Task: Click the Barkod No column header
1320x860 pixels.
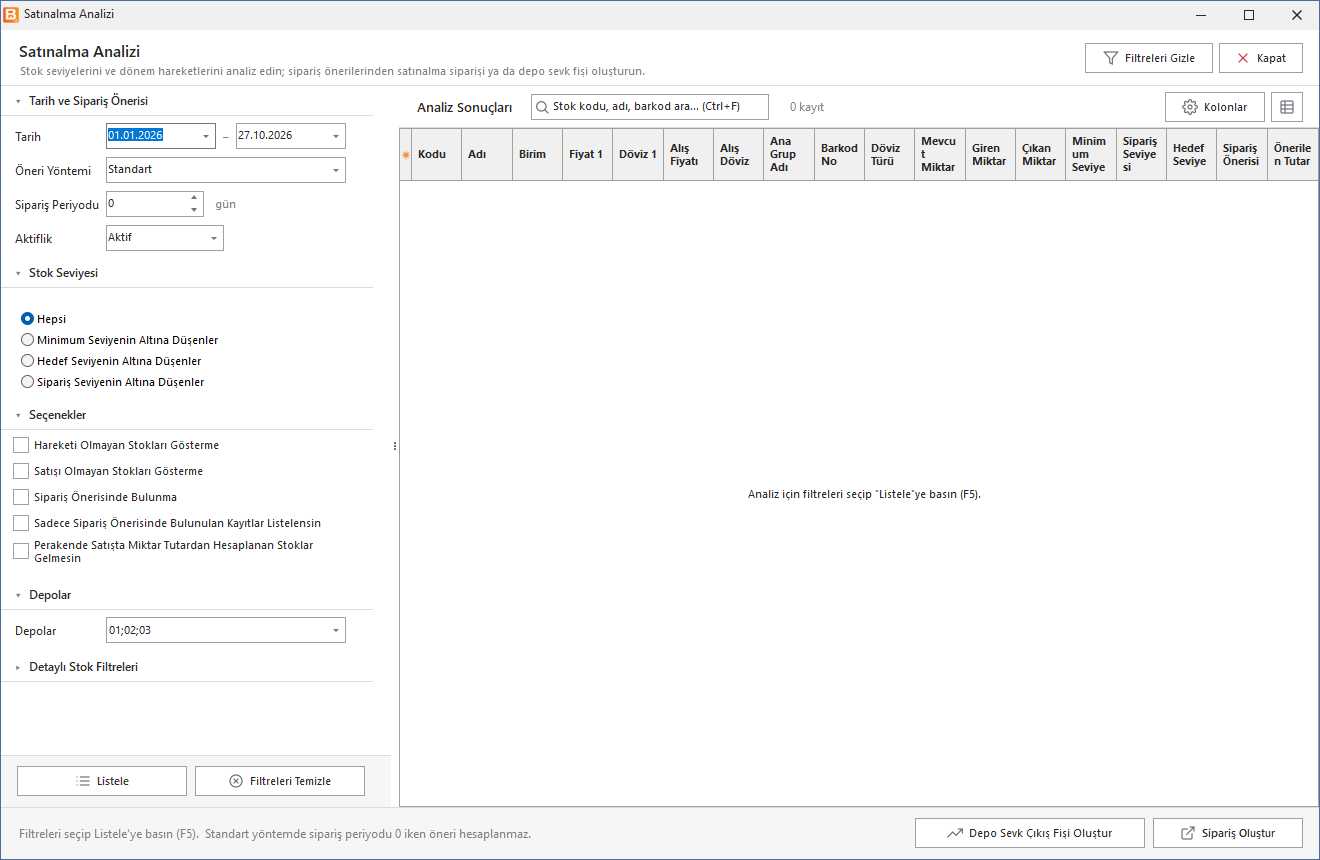Action: click(x=839, y=155)
